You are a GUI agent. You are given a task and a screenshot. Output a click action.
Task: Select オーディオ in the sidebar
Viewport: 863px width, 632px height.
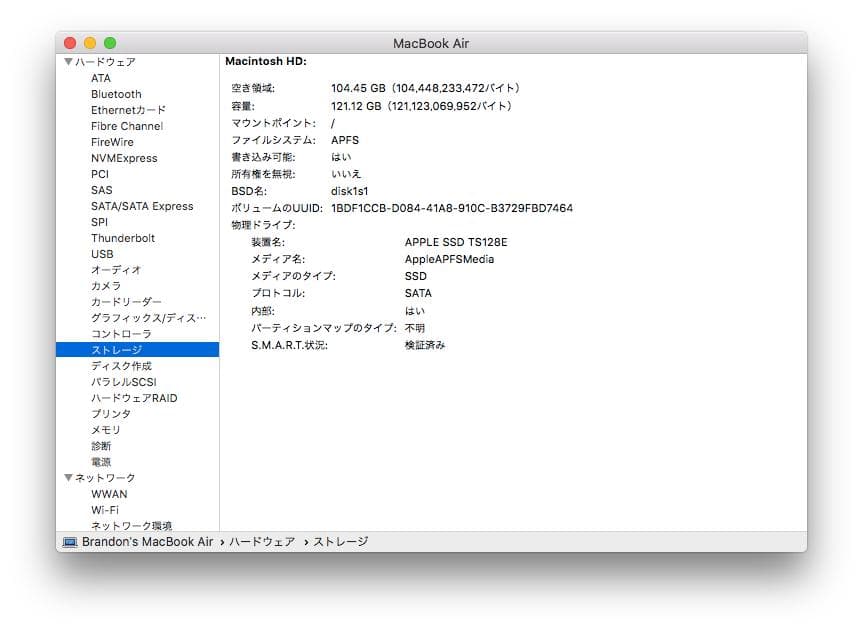pyautogui.click(x=116, y=270)
